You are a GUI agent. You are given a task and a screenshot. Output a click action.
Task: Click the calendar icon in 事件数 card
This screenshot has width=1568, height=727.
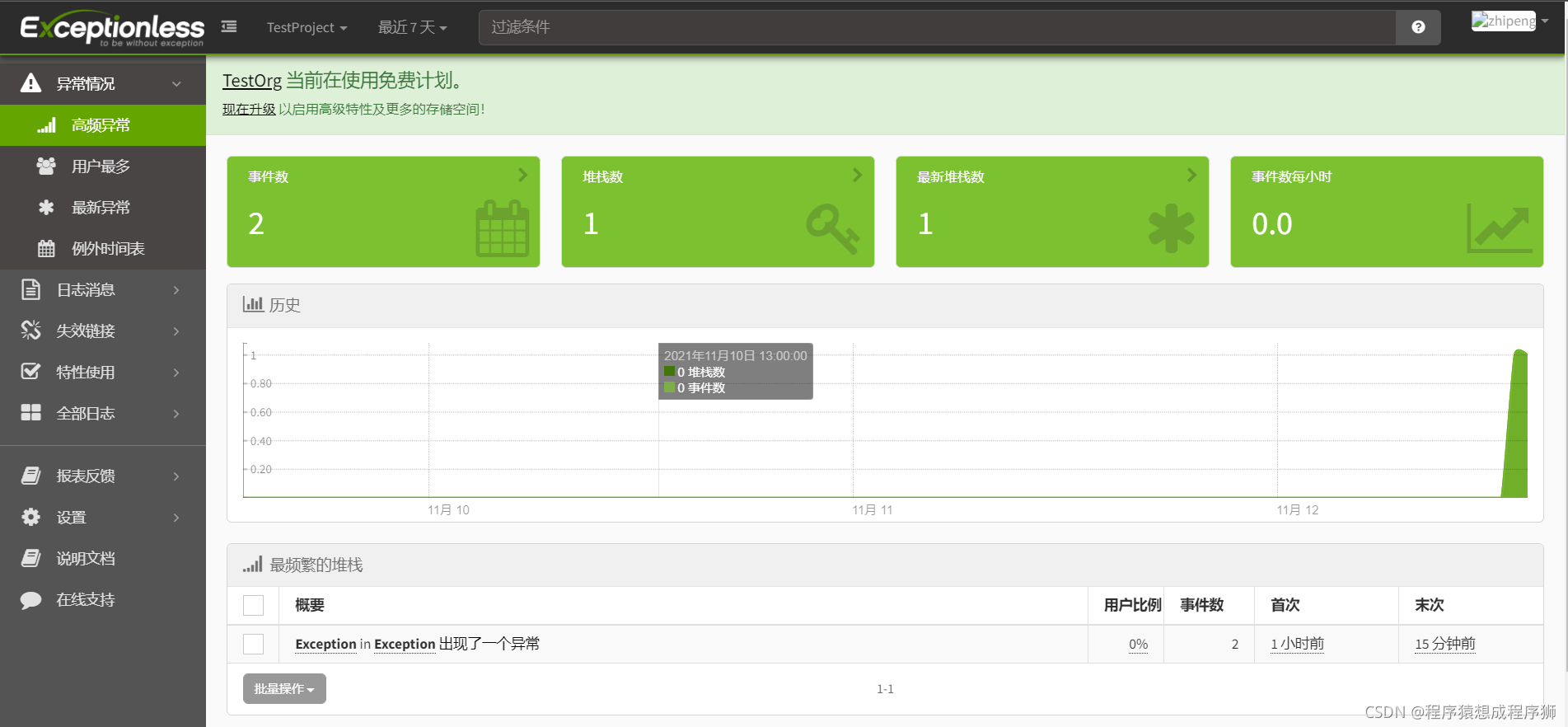pyautogui.click(x=502, y=228)
